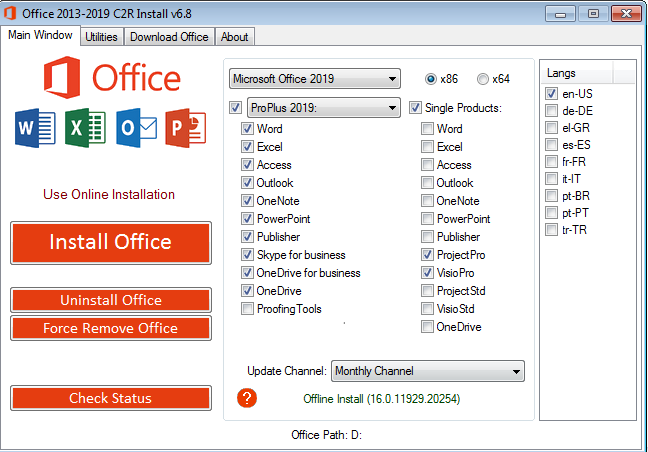Open the Update Channel Monthly Channel dropdown

point(428,371)
